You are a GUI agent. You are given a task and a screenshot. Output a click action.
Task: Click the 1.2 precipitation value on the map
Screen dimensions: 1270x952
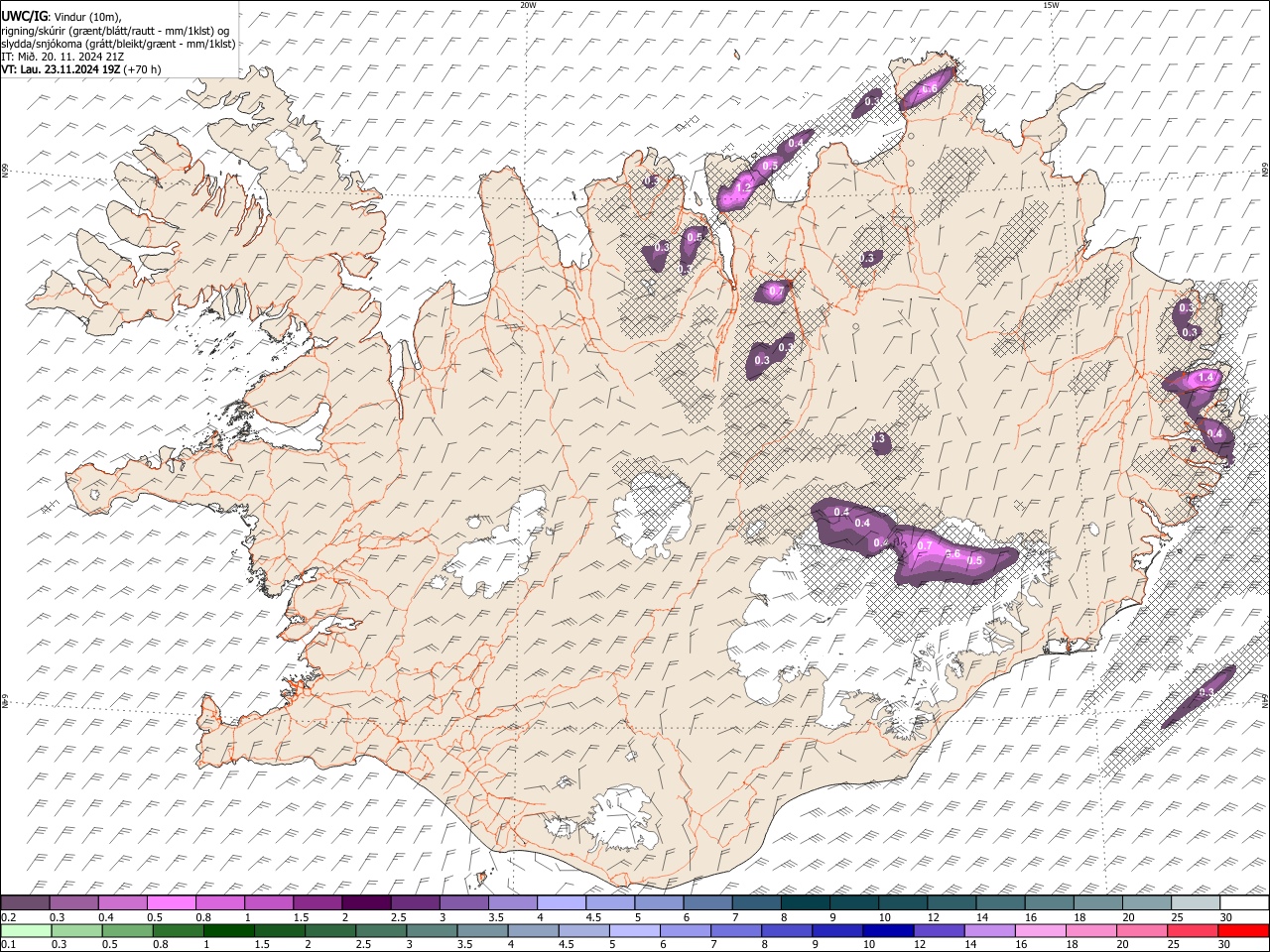742,187
